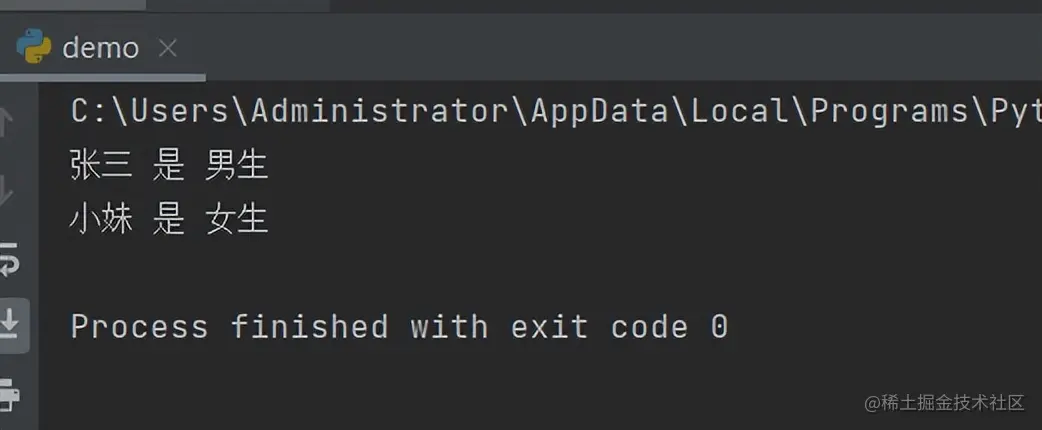Viewport: 1042px width, 430px height.
Task: Toggle the Scroll to End icon
Action: tap(11, 324)
